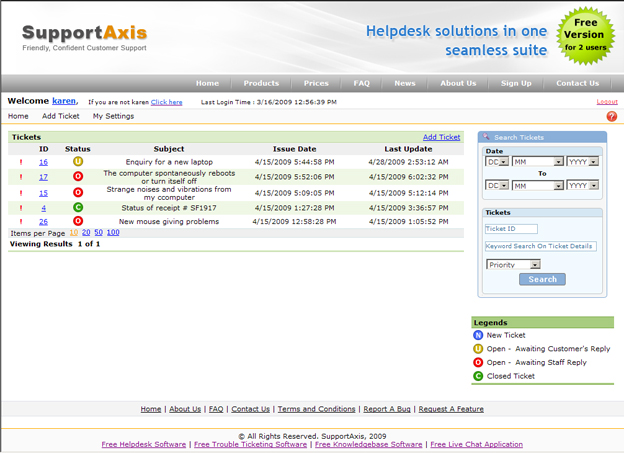The width and height of the screenshot is (624, 453).
Task: Open the end date year dropdown
Action: [583, 185]
